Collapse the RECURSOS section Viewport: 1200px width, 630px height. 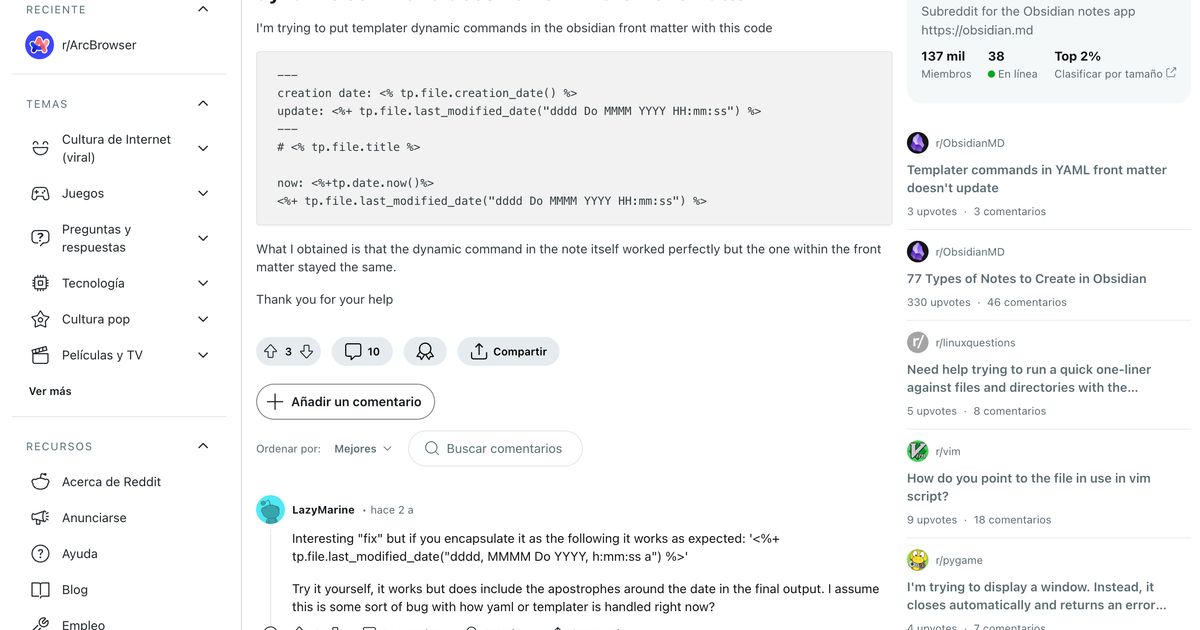pos(203,445)
